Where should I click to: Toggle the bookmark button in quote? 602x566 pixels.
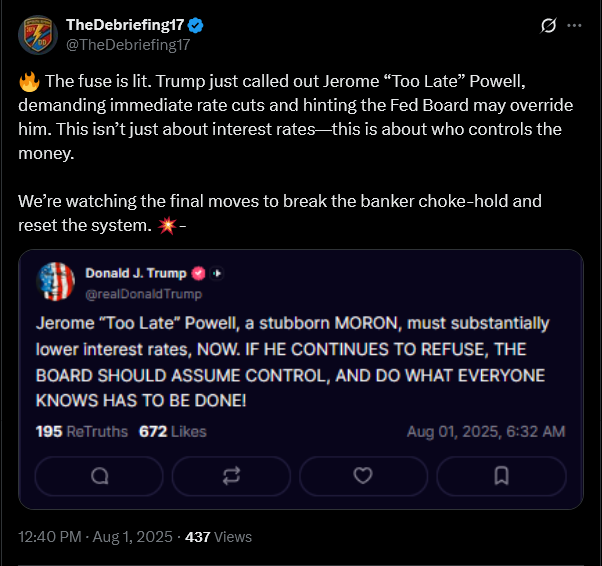[501, 477]
